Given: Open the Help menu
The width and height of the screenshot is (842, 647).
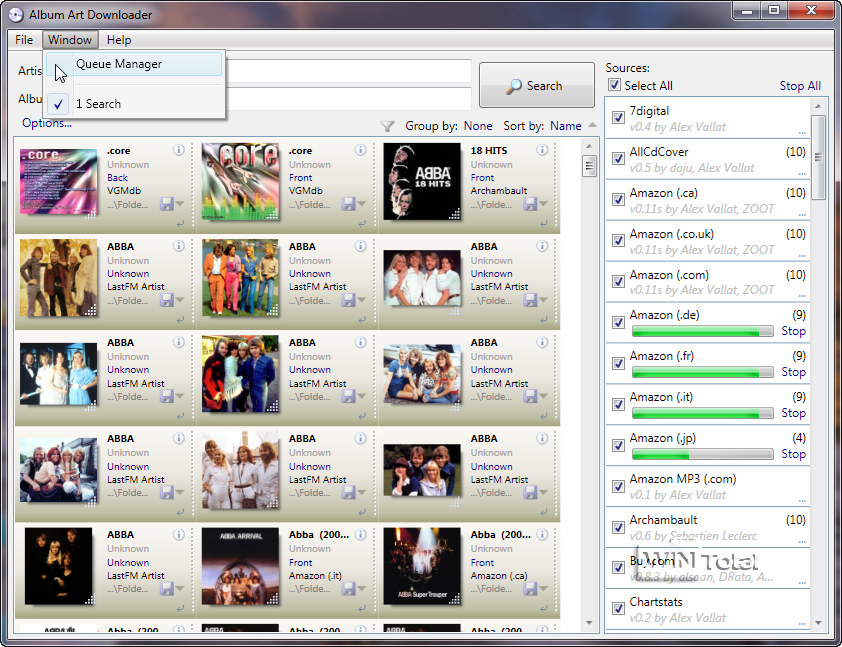Looking at the screenshot, I should [x=119, y=40].
